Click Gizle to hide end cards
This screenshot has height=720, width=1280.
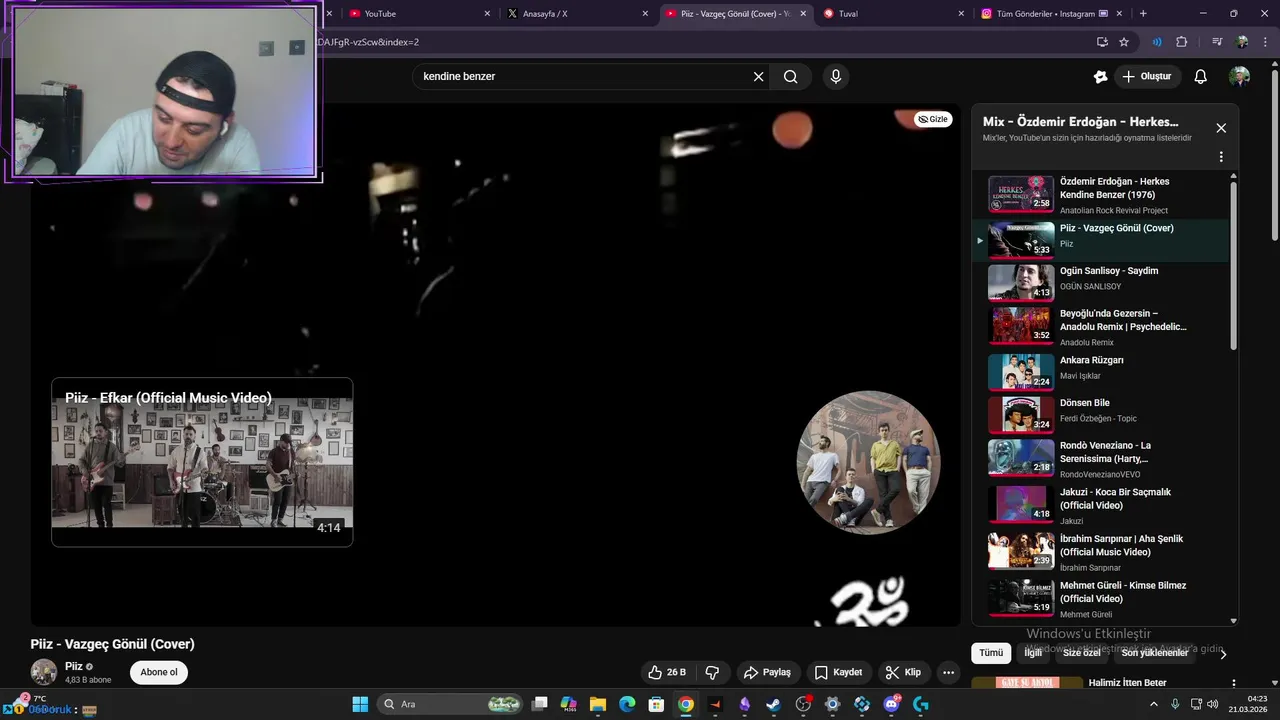(932, 119)
